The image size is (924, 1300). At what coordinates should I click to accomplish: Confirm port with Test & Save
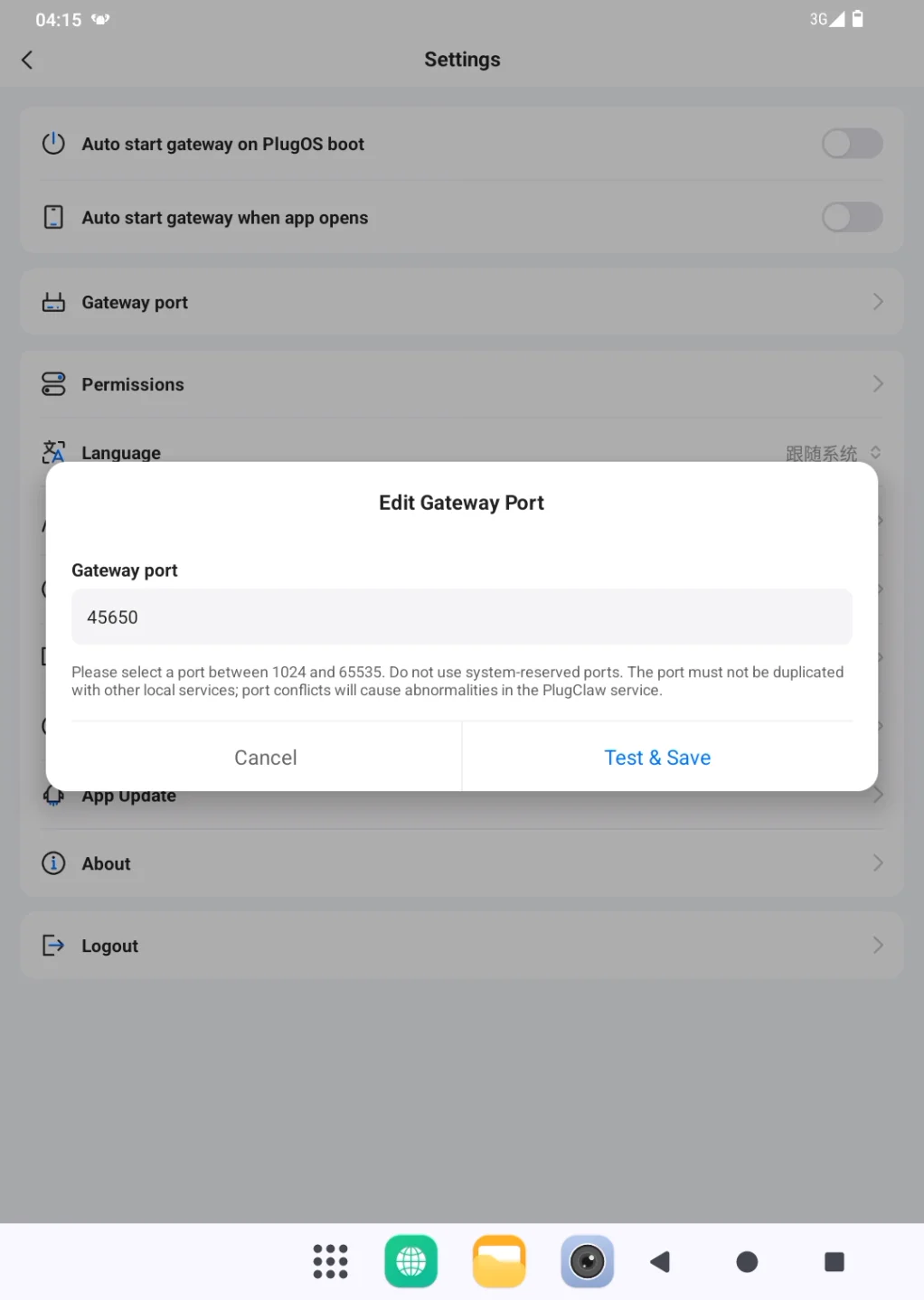[657, 758]
